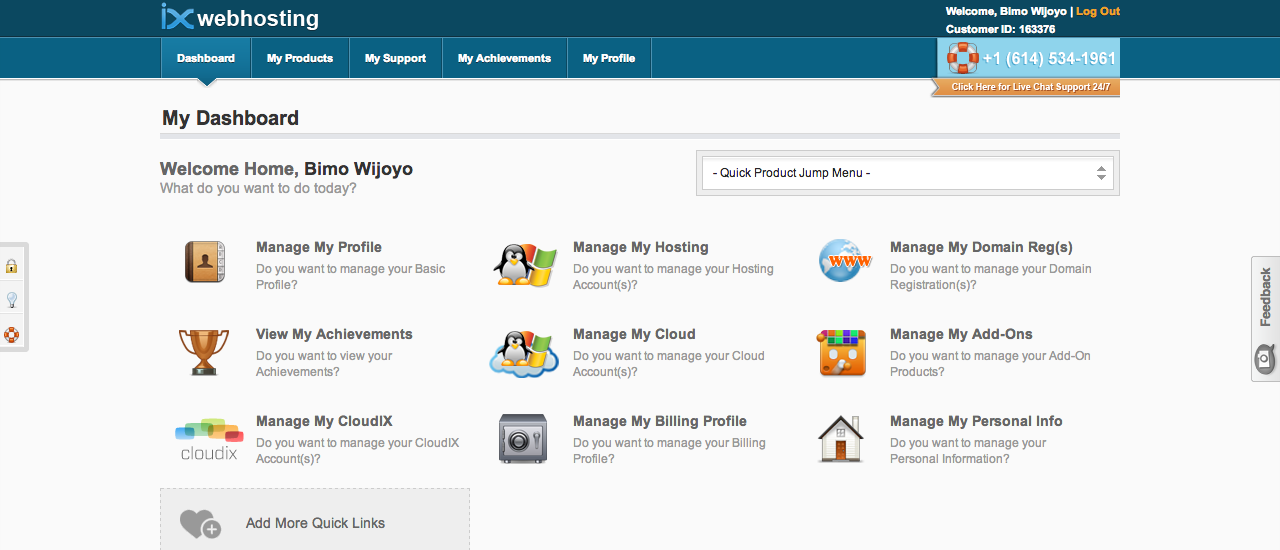Click the IX webhosting logo
The height and width of the screenshot is (550, 1280).
pos(240,17)
